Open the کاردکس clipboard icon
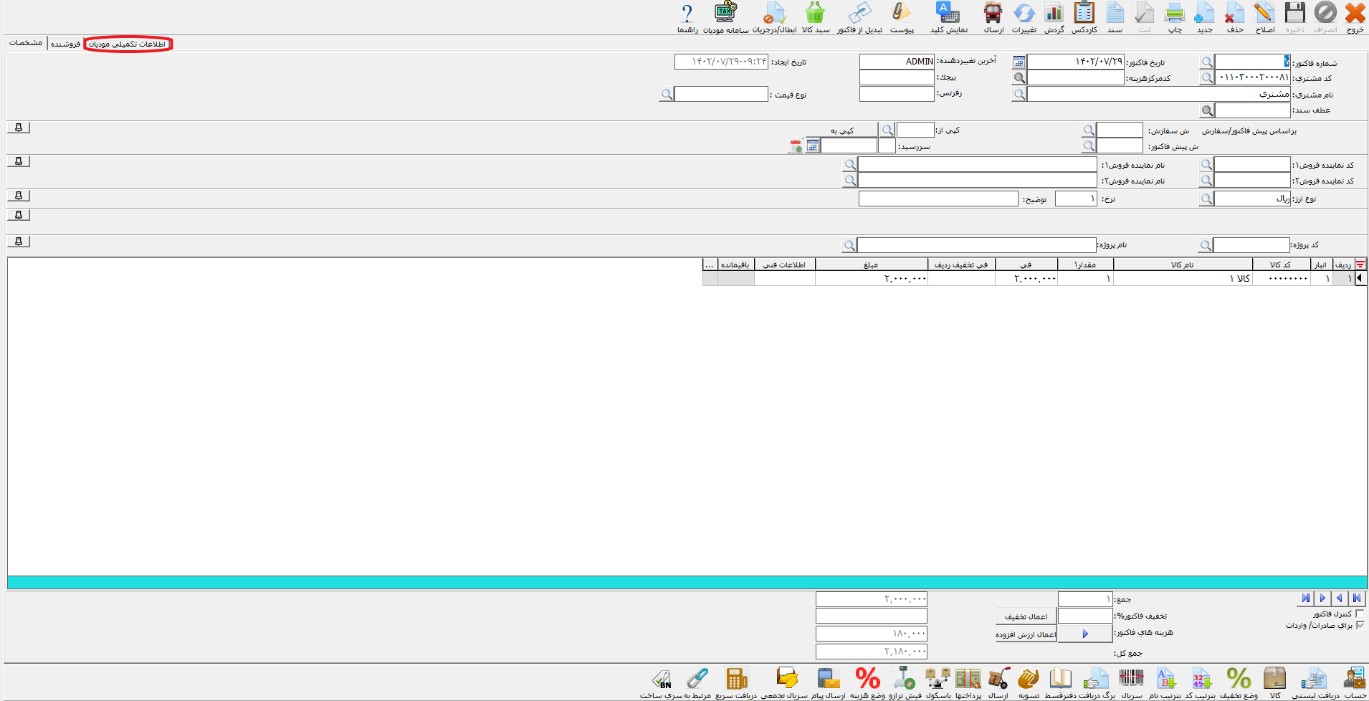This screenshot has width=1369, height=701. 1085,14
